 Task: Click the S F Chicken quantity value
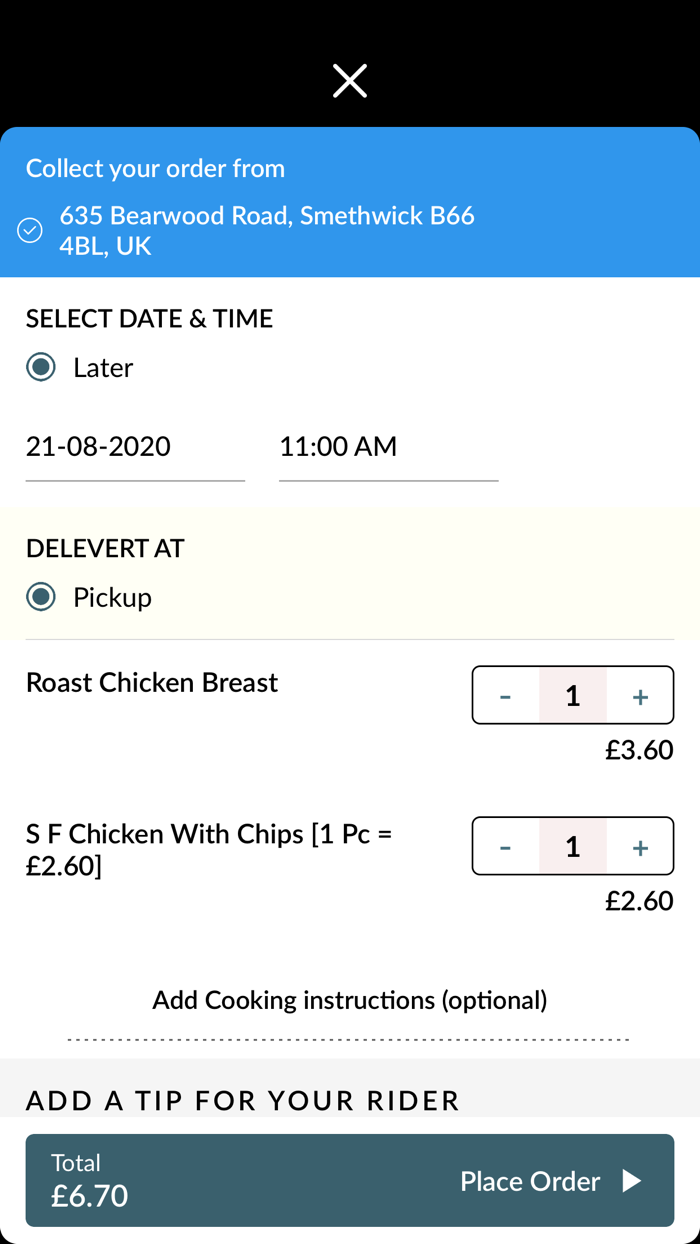pyautogui.click(x=572, y=846)
